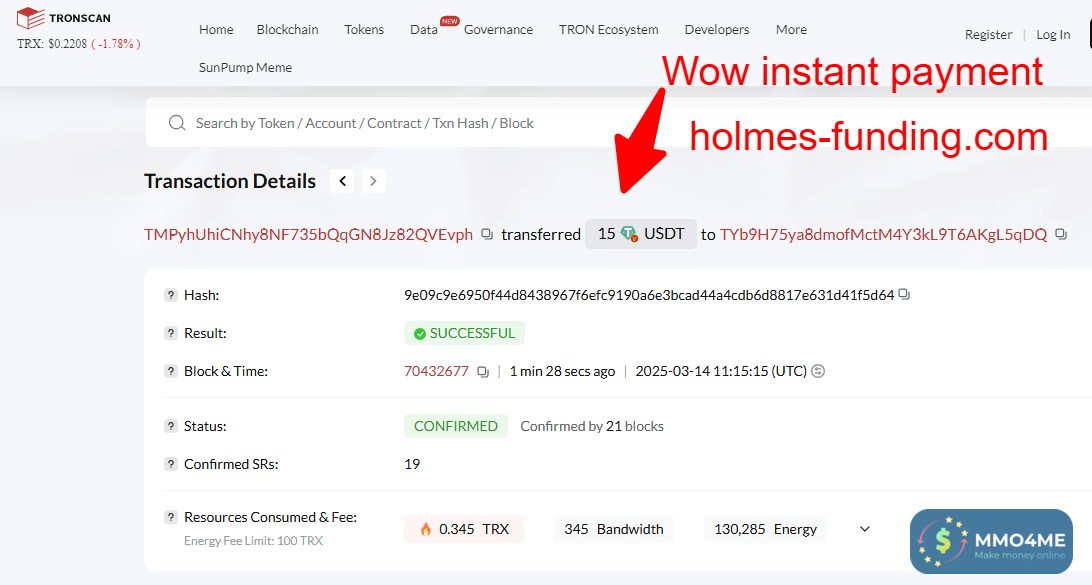Click the search magnifier icon
The image size is (1092, 585).
coord(177,123)
